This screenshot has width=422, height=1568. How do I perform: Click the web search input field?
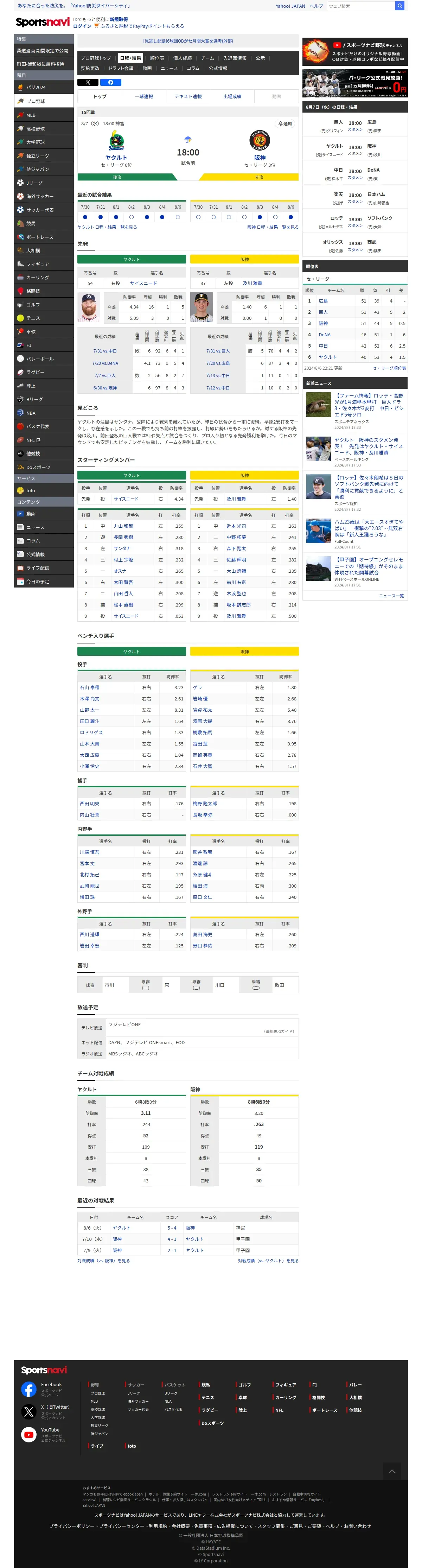[361, 6]
